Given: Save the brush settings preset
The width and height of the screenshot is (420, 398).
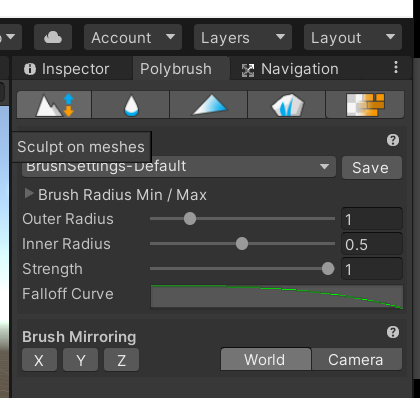Looking at the screenshot, I should click(x=372, y=167).
